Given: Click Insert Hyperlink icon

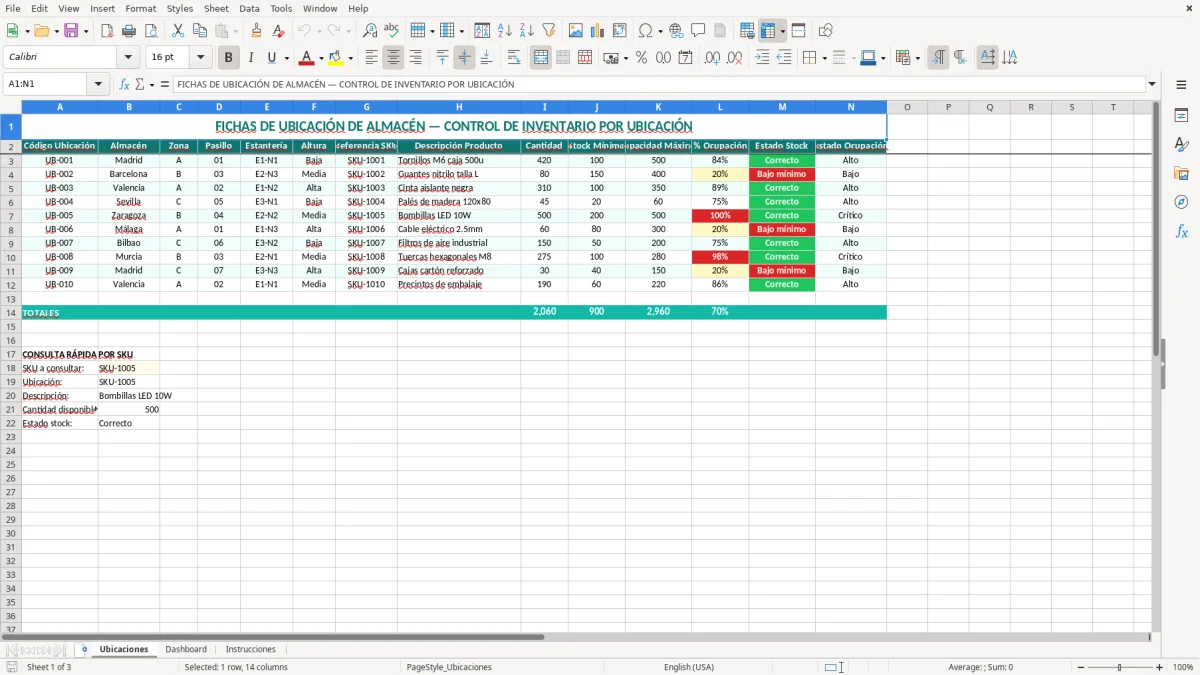Looking at the screenshot, I should 677,31.
